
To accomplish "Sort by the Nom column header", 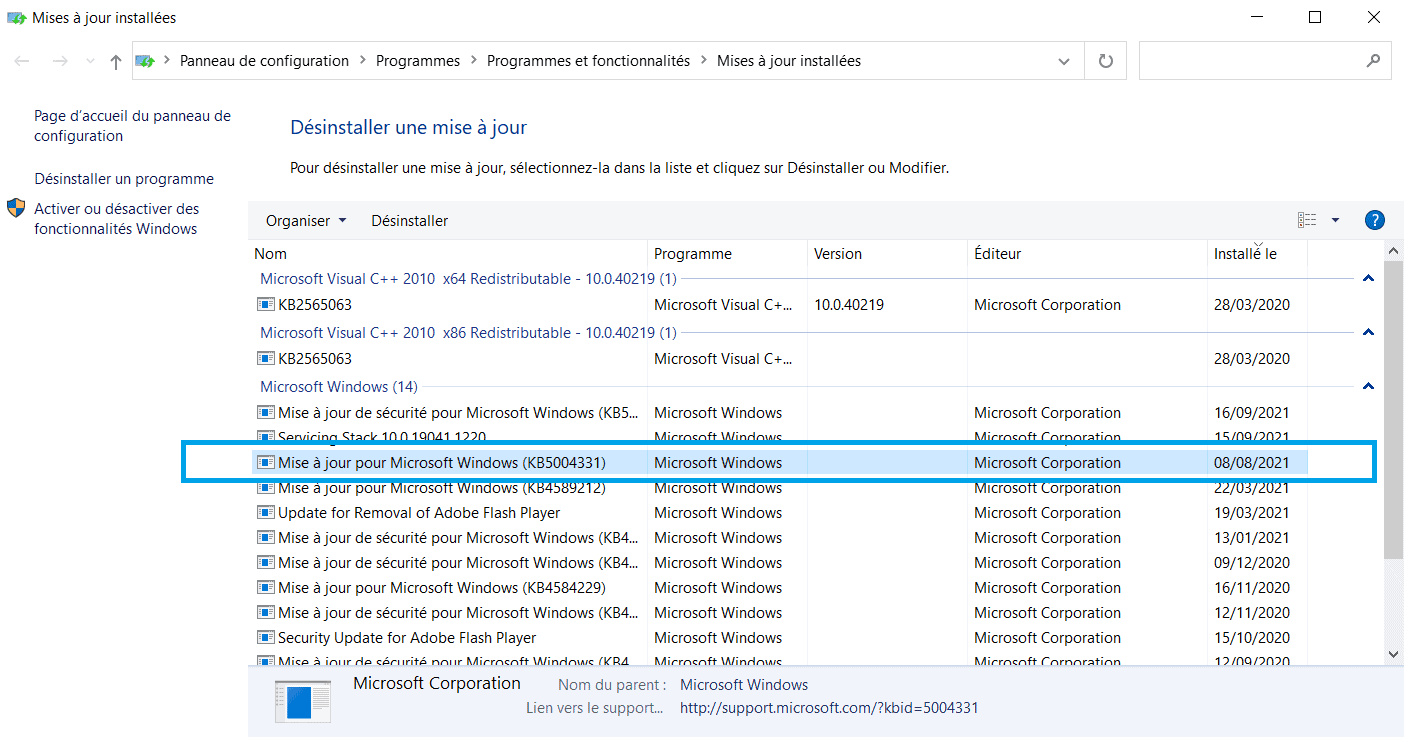I will click(x=447, y=254).
